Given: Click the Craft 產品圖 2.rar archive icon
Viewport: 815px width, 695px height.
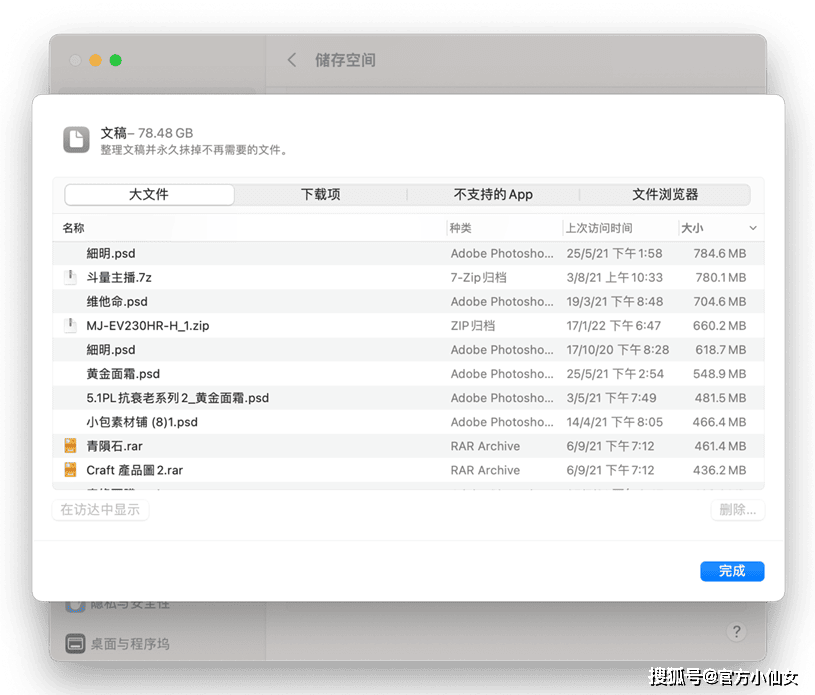Looking at the screenshot, I should 70,470.
